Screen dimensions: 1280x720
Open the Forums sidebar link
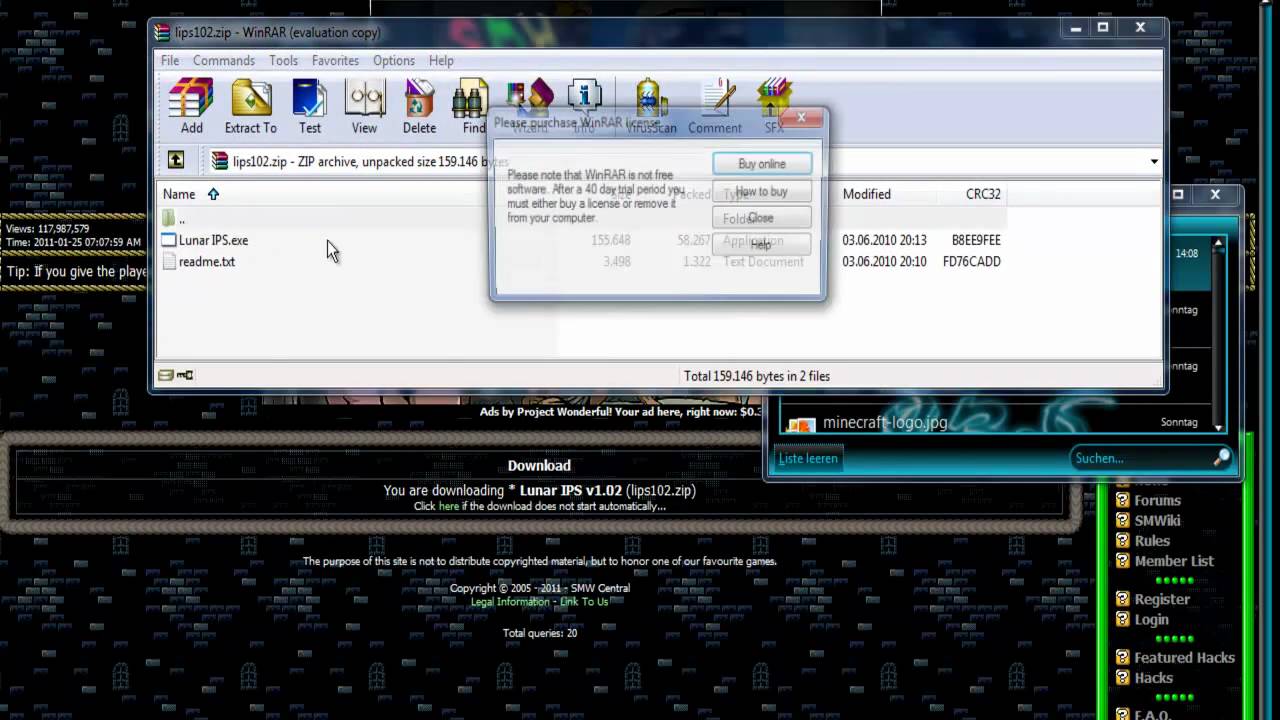[1157, 500]
